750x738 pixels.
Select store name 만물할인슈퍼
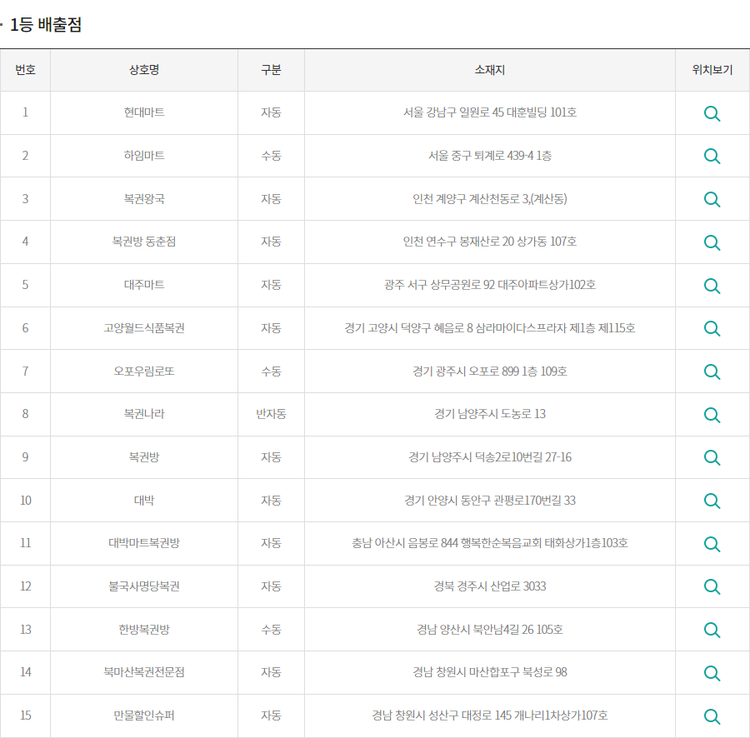click(144, 716)
